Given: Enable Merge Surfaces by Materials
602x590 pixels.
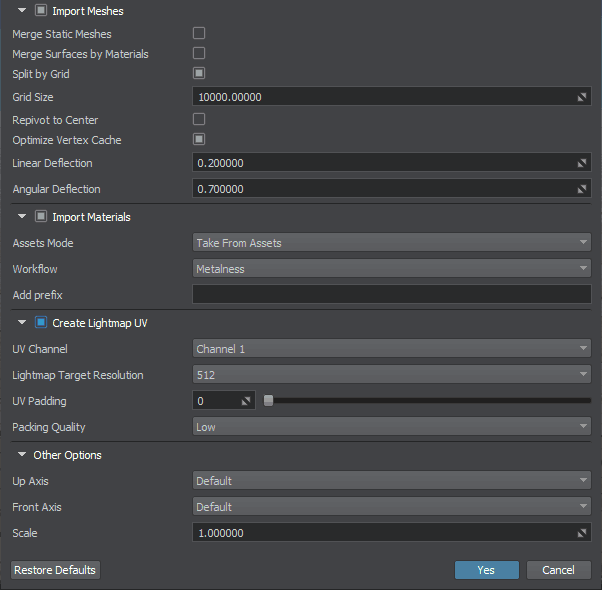Looking at the screenshot, I should click(199, 53).
